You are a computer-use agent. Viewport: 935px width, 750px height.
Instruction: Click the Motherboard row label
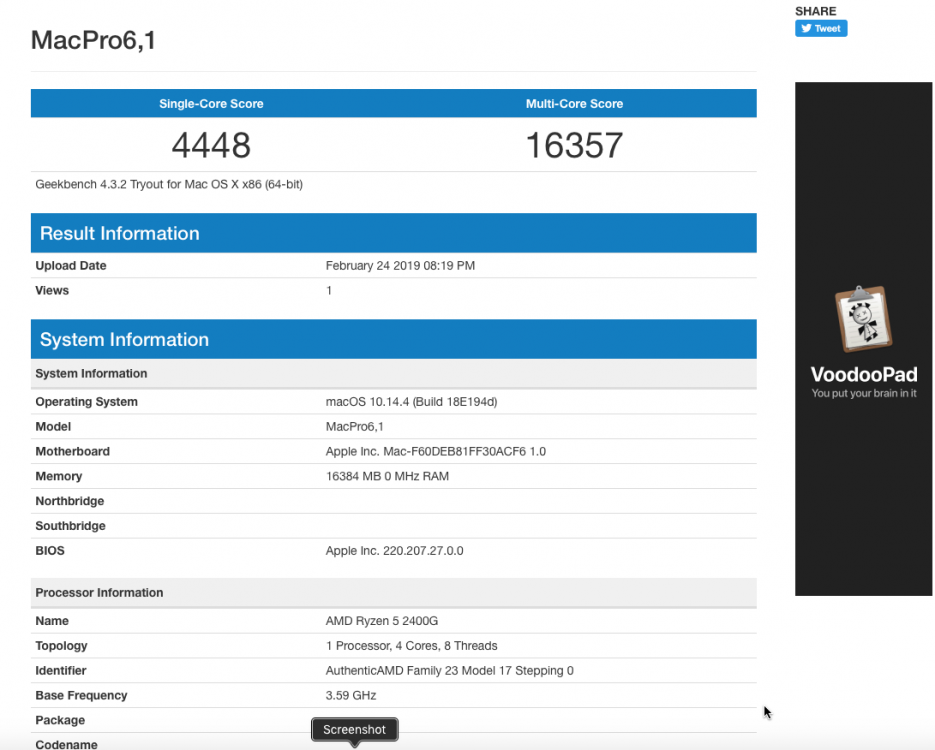(x=73, y=451)
